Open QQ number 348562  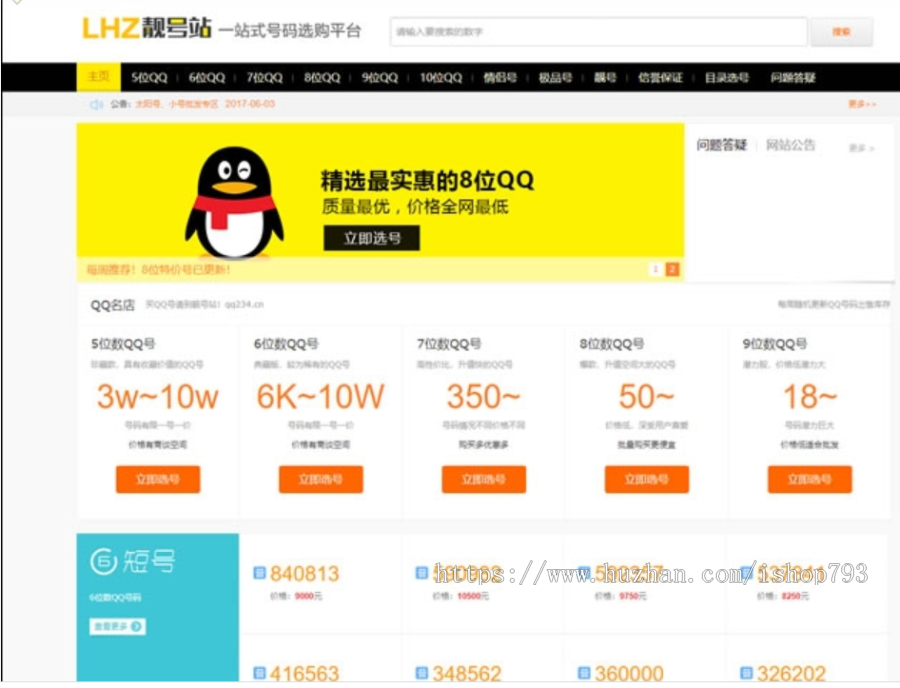point(467,673)
